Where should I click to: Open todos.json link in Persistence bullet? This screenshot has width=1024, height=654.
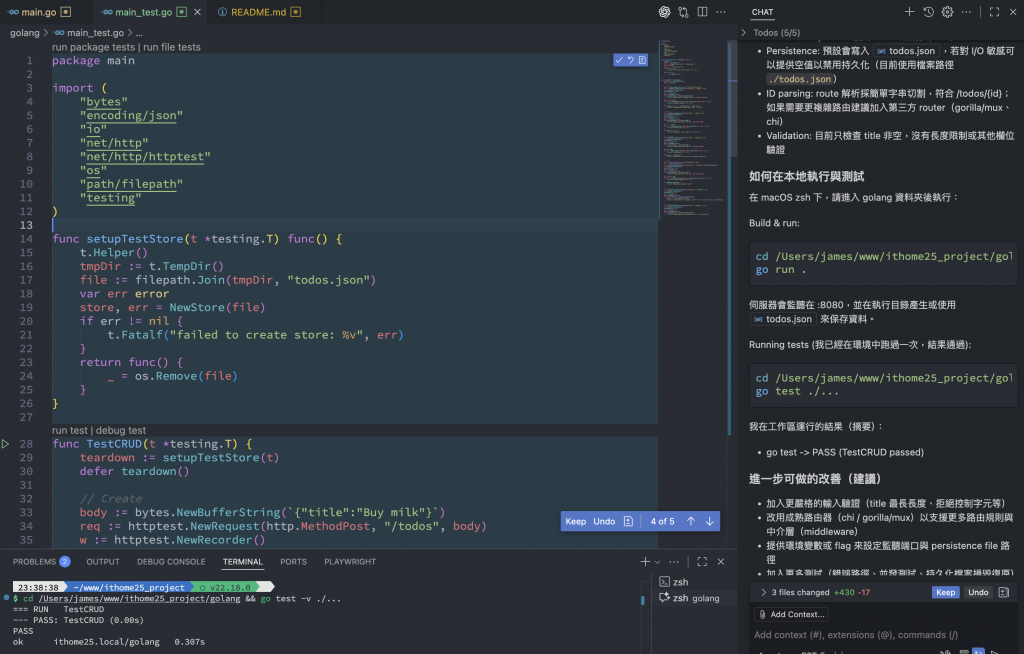click(x=906, y=51)
